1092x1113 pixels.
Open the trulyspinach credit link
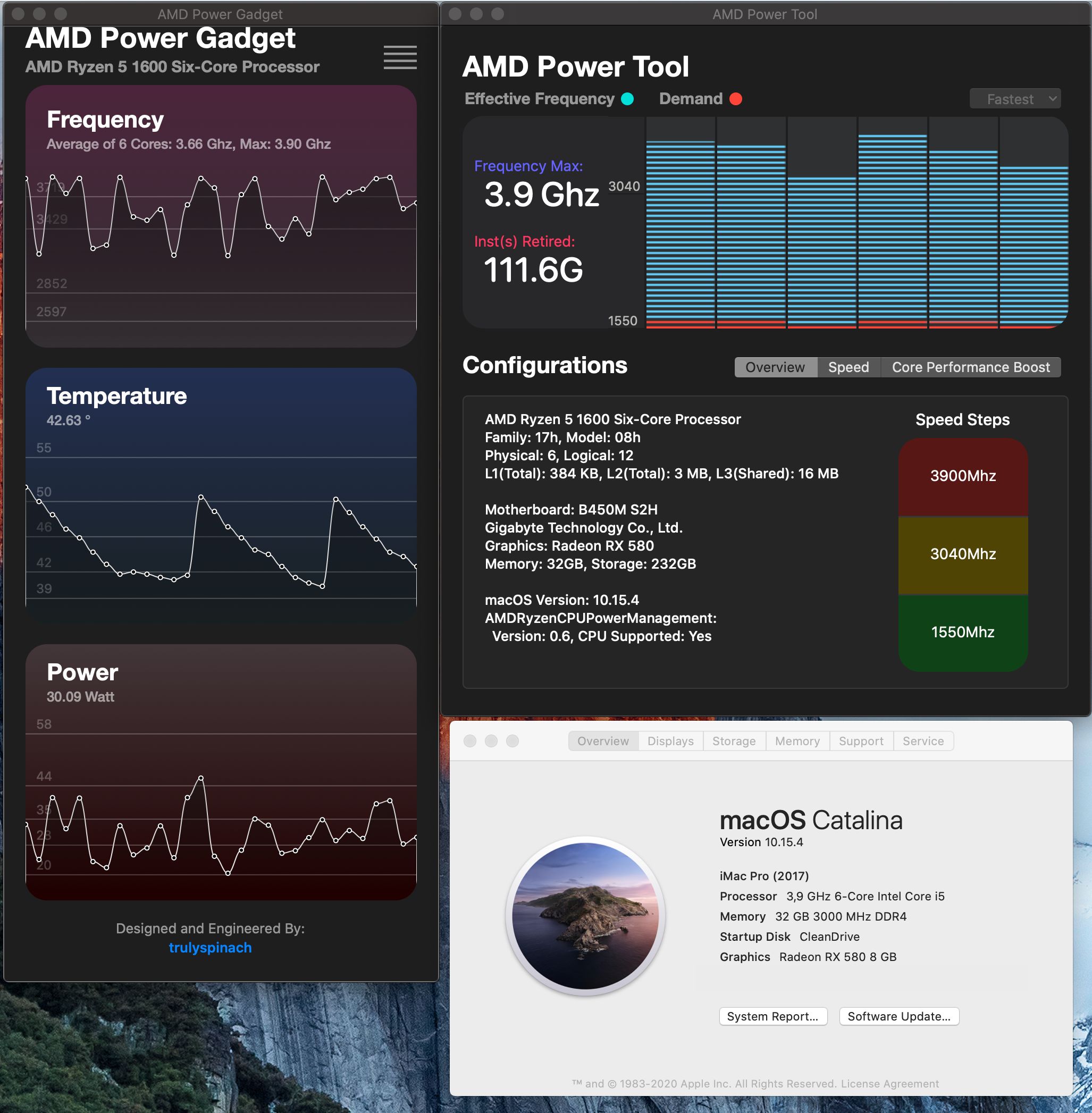[x=210, y=947]
